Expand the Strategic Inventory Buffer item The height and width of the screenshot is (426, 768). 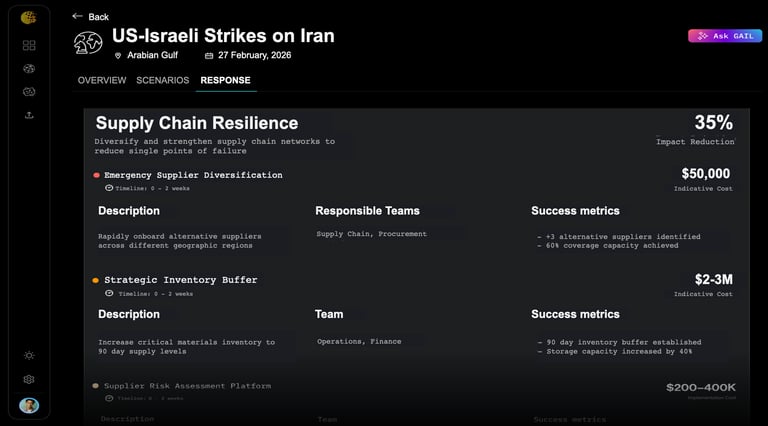[180, 280]
